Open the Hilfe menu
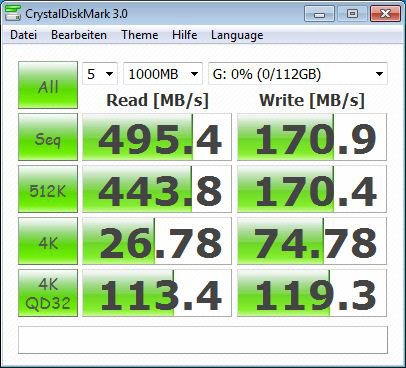 [x=185, y=35]
